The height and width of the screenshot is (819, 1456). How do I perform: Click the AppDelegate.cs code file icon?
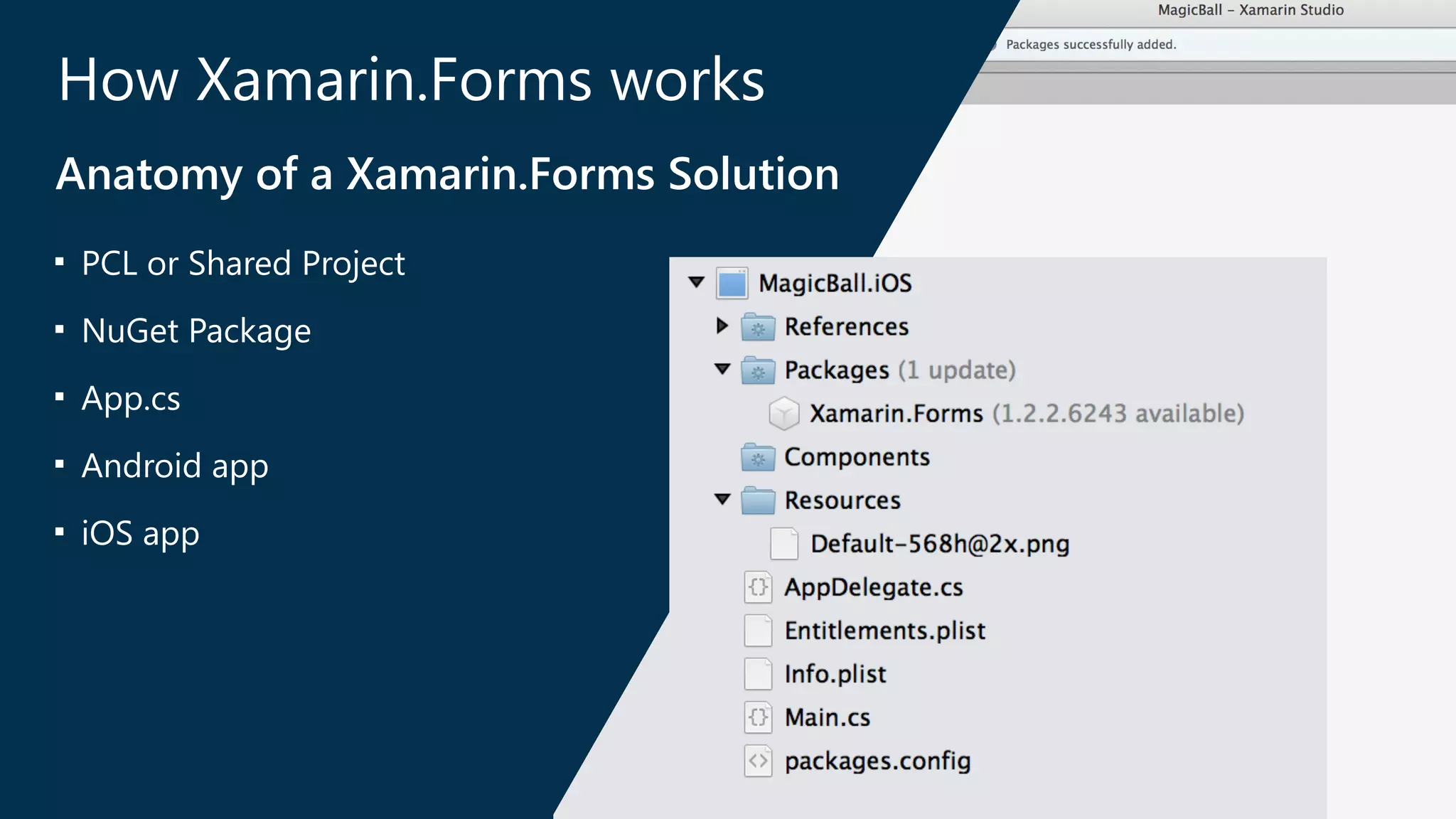tap(758, 587)
